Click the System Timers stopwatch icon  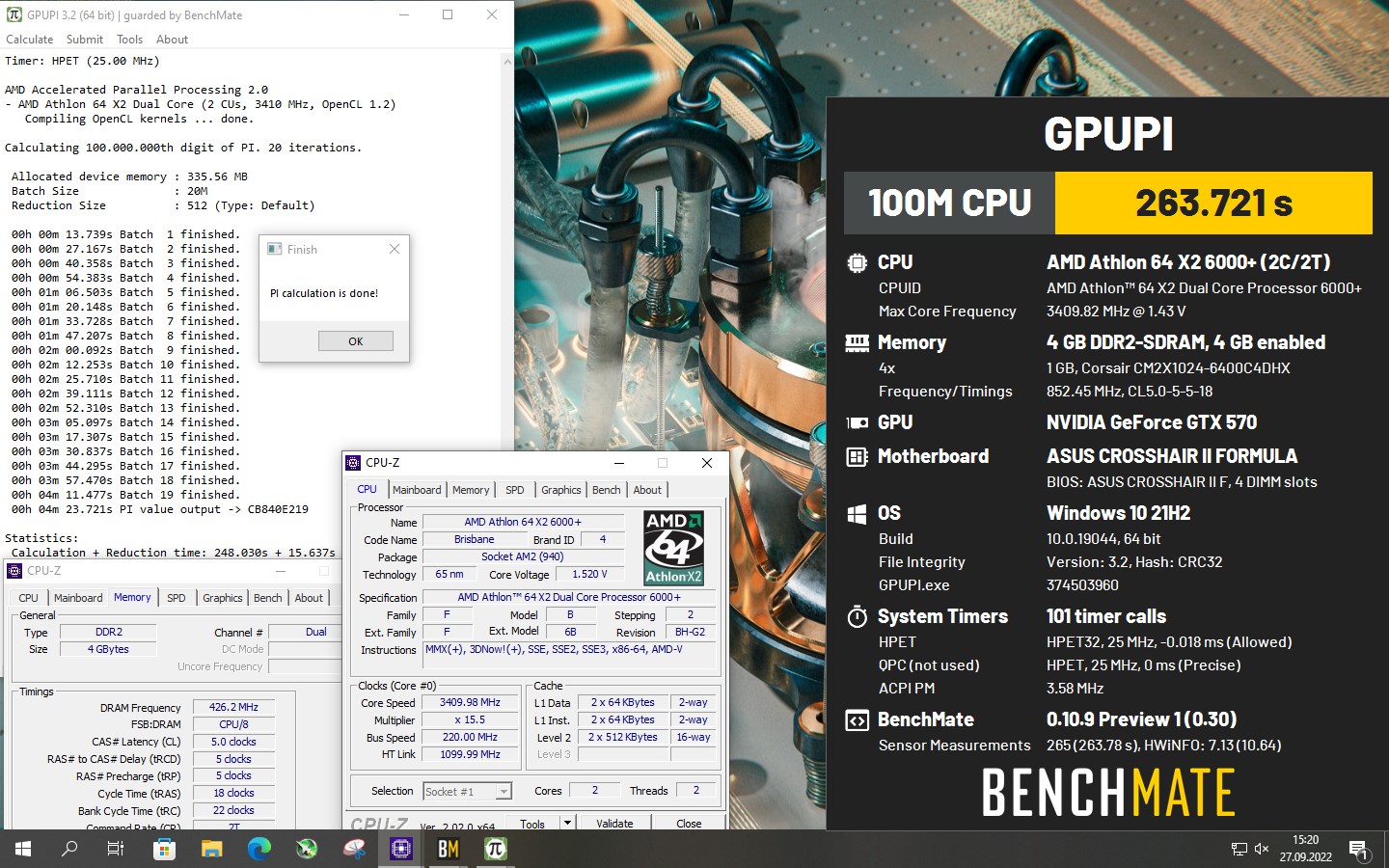(x=857, y=616)
